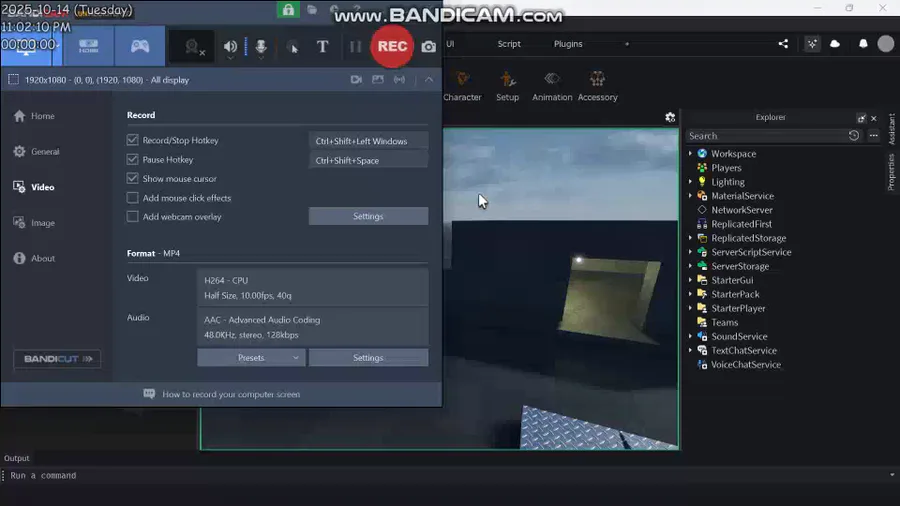Open the Format section Settings button
The image size is (900, 506).
tap(368, 357)
